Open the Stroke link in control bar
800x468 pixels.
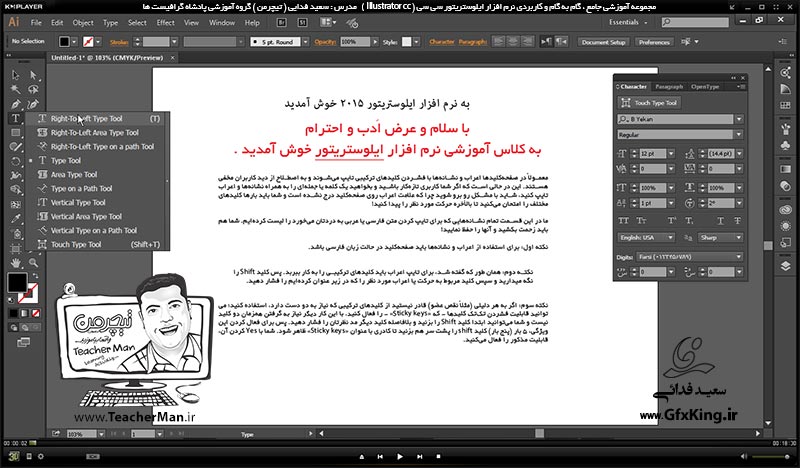[x=118, y=42]
